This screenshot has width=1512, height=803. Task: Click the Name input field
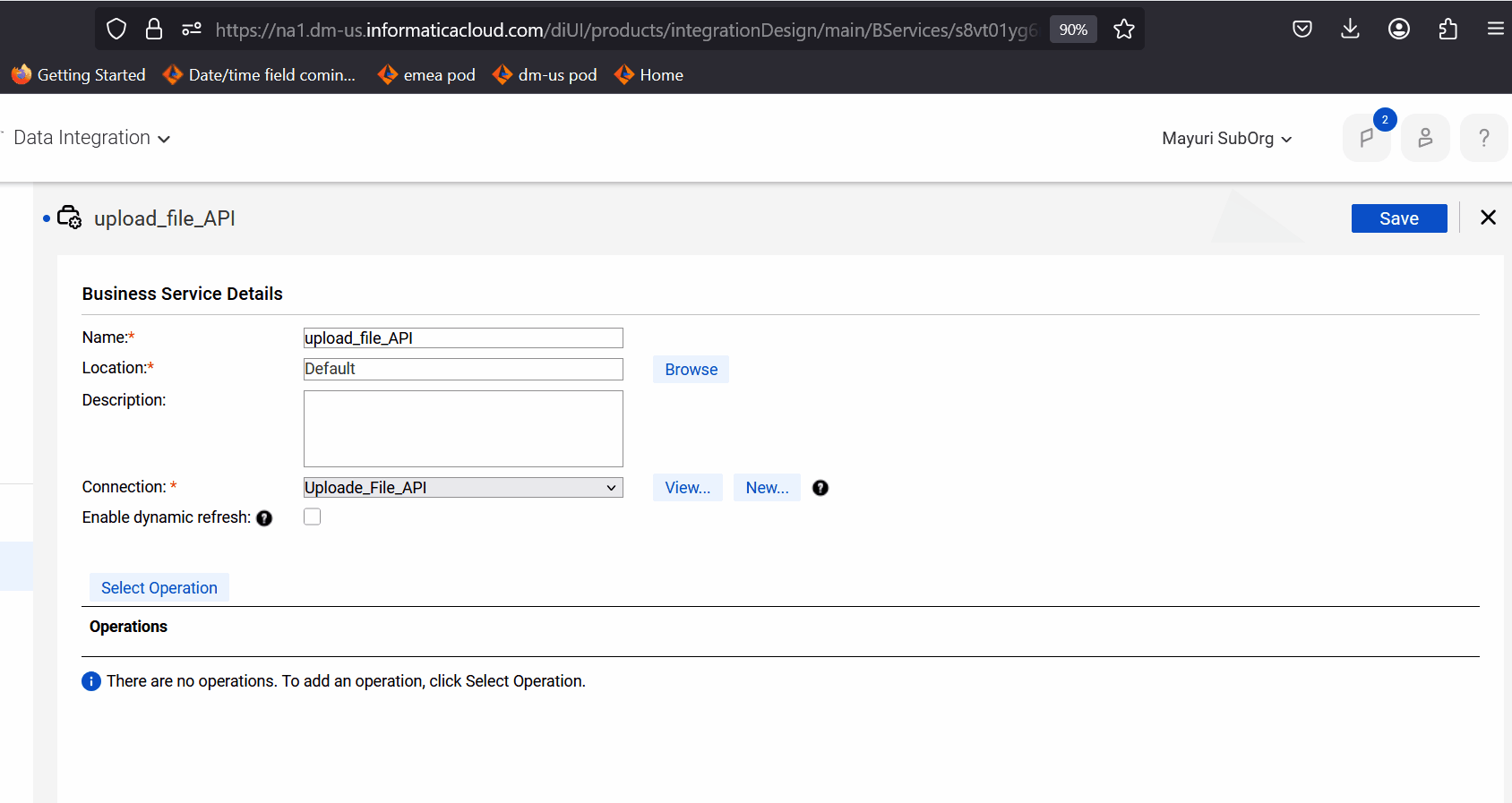click(463, 337)
